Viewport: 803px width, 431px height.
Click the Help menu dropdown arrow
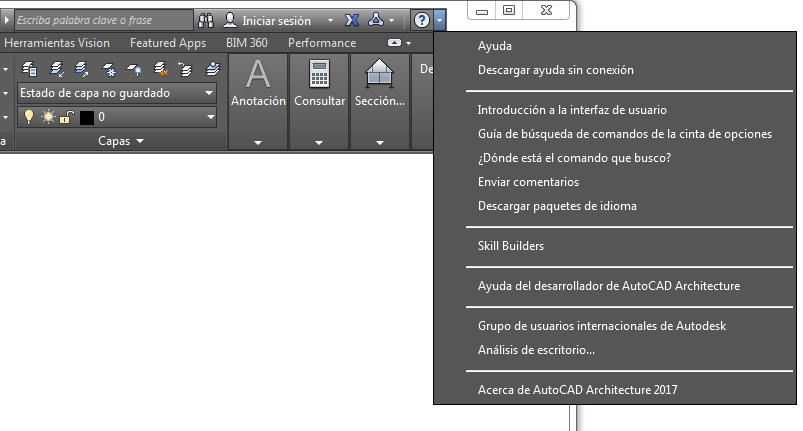pos(440,20)
